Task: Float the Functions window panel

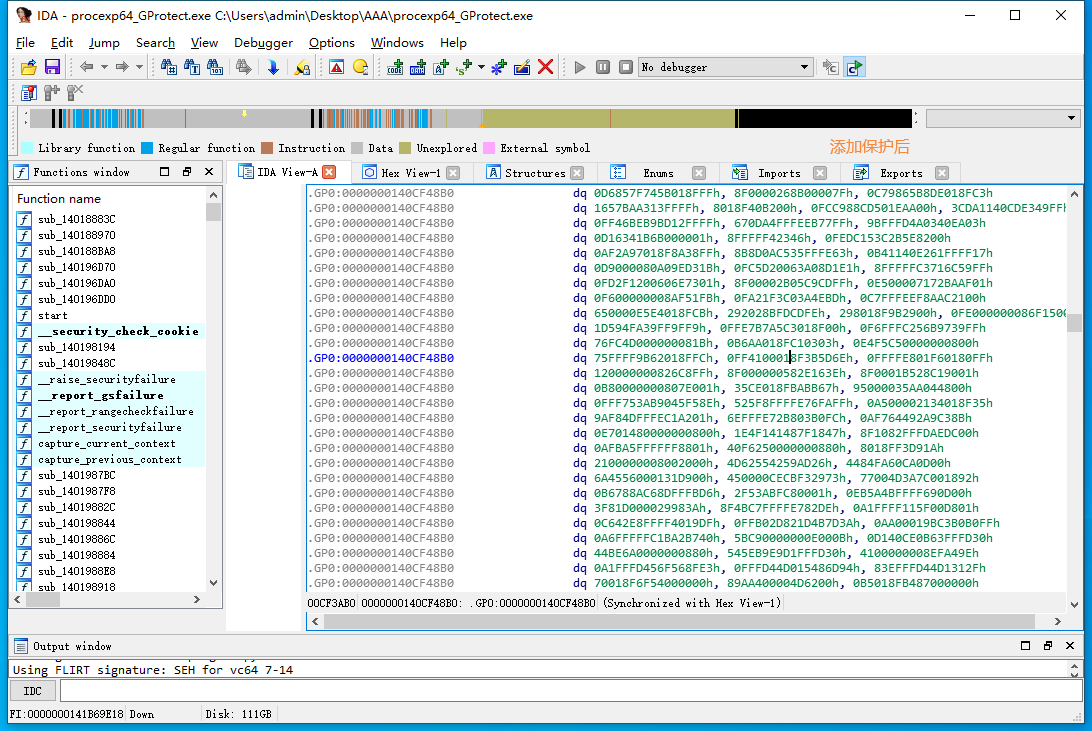Action: click(x=187, y=171)
